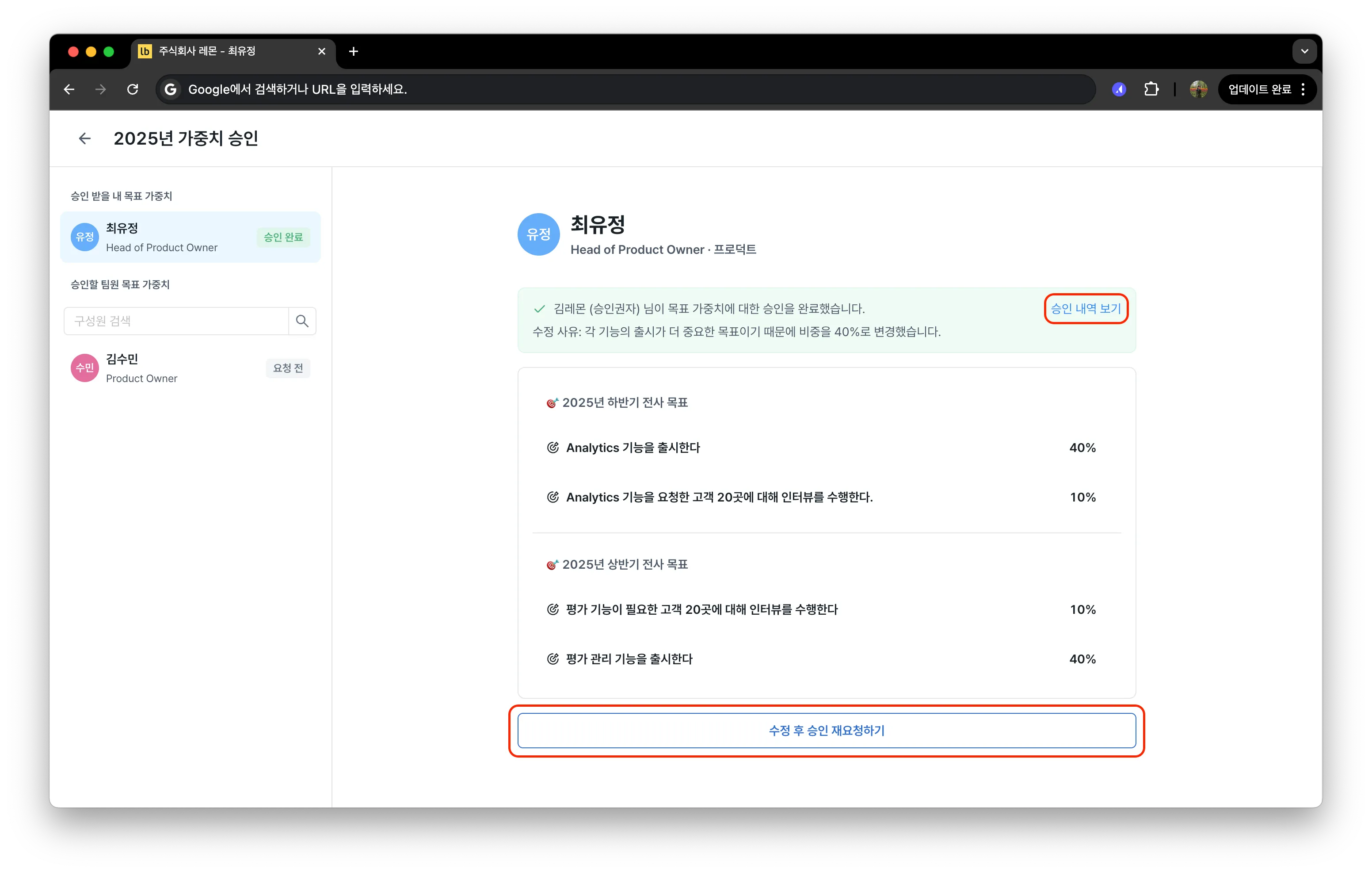The image size is (1372, 873).
Task: Switch to 주식회사 레몬 - 최유정 tab
Action: pyautogui.click(x=234, y=51)
